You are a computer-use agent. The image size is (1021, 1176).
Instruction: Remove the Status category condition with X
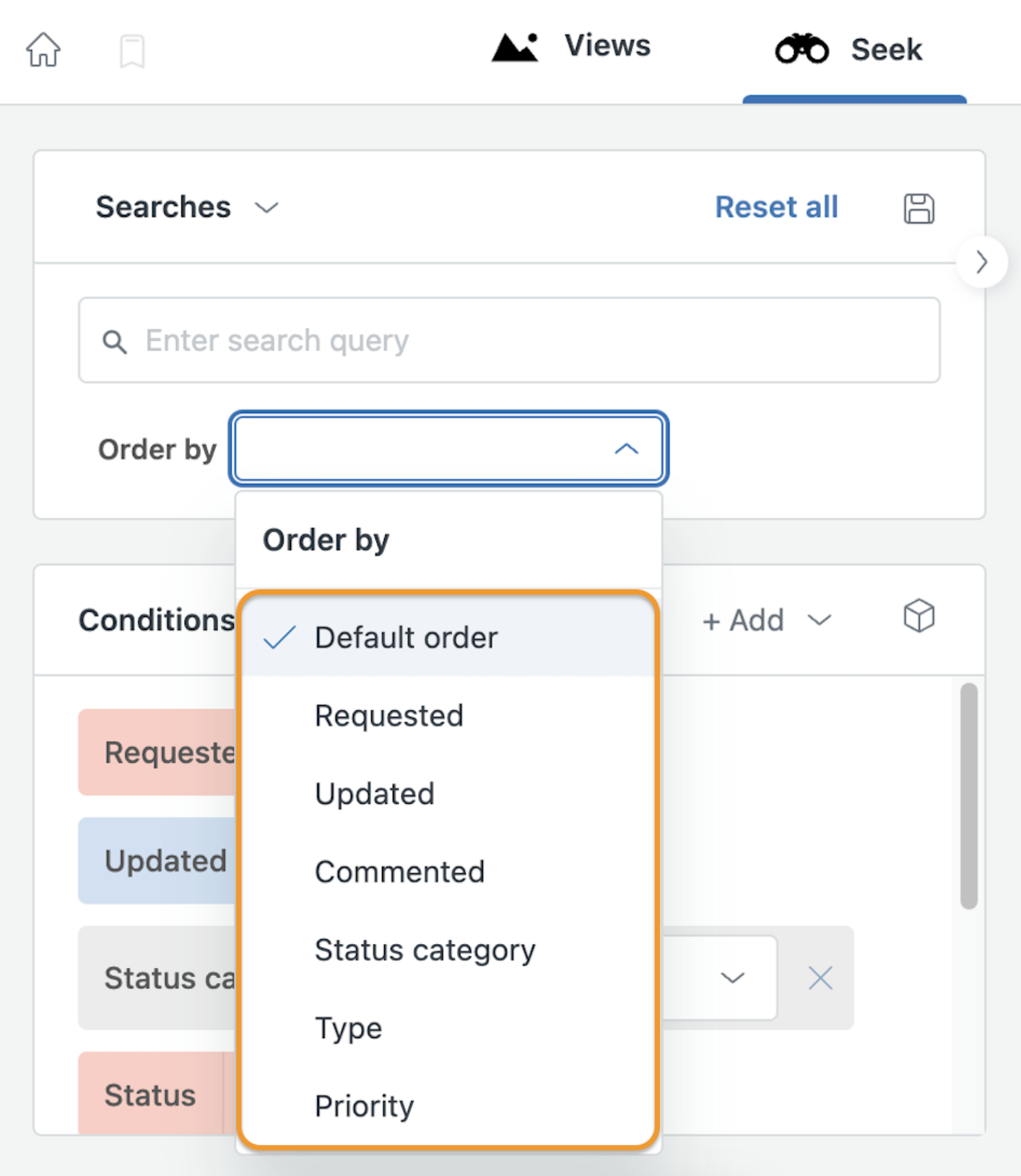[x=820, y=978]
